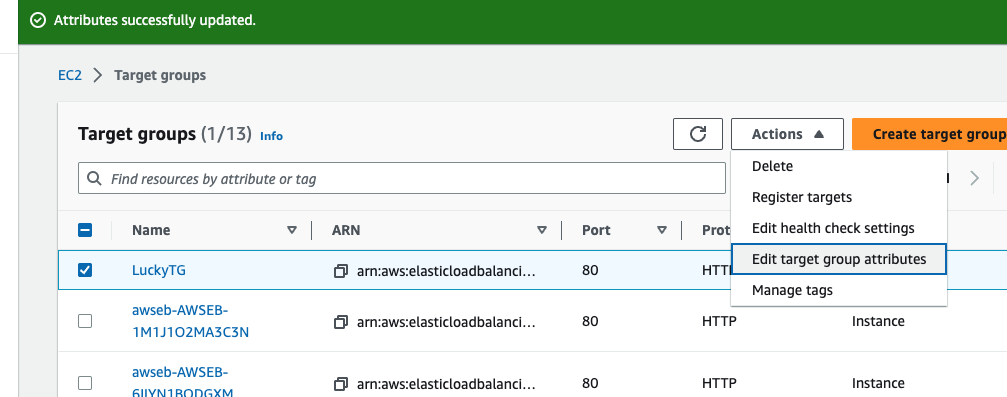Copy ARN icon in awseb-AWSEB-6IIYN1BODGXM row

coord(340,384)
